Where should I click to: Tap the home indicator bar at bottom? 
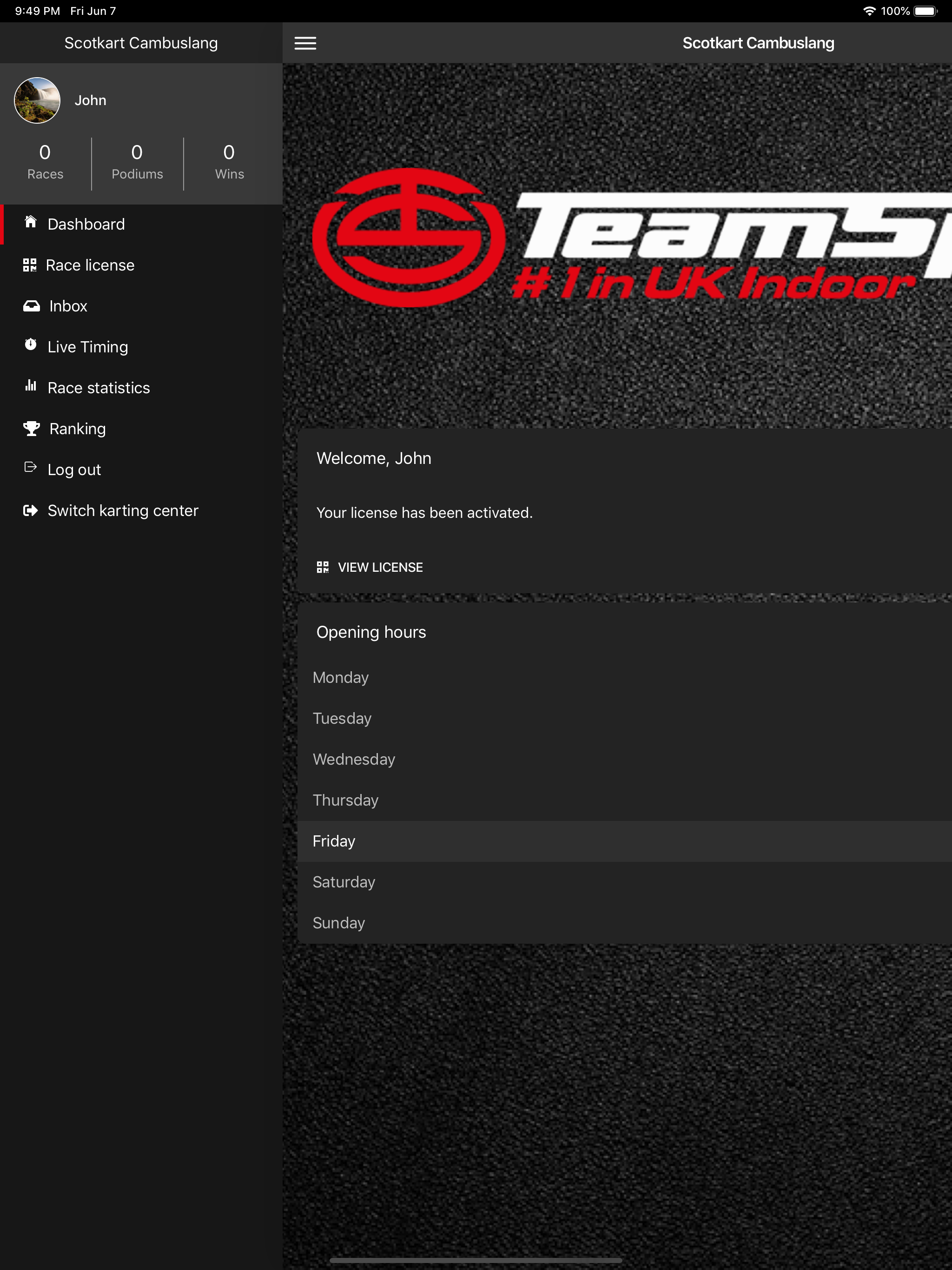(476, 1260)
